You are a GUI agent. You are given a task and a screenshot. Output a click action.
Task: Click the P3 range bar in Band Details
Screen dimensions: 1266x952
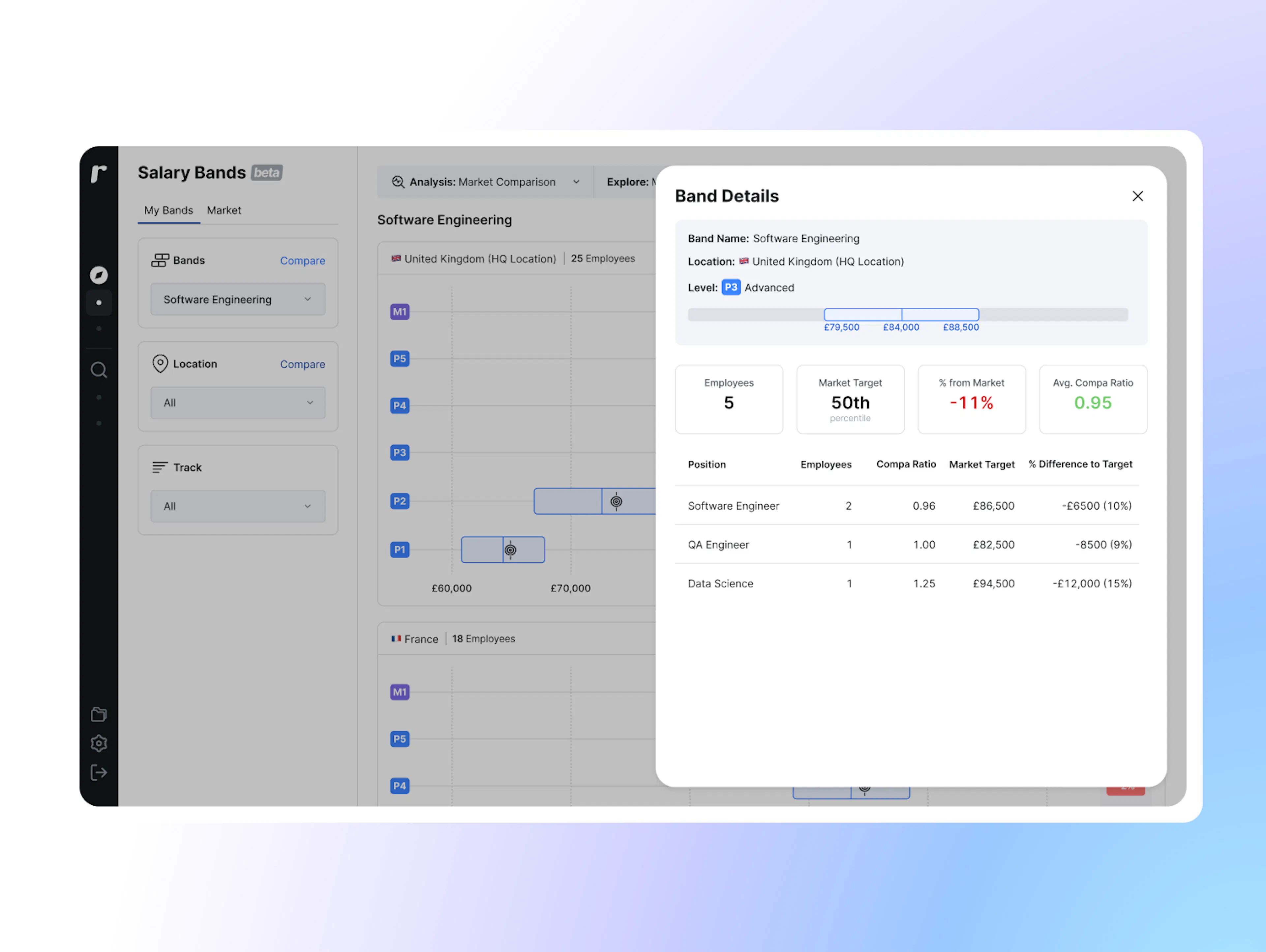click(901, 315)
